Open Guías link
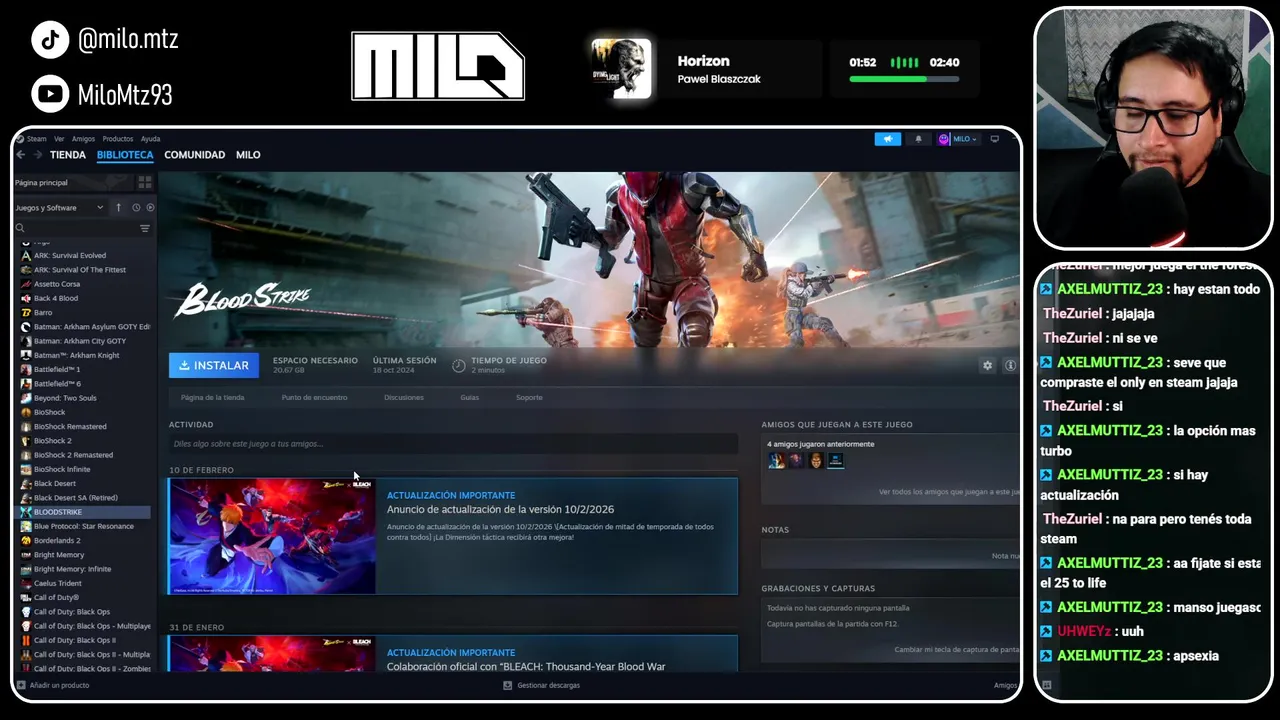Image resolution: width=1280 pixels, height=720 pixels. (469, 398)
